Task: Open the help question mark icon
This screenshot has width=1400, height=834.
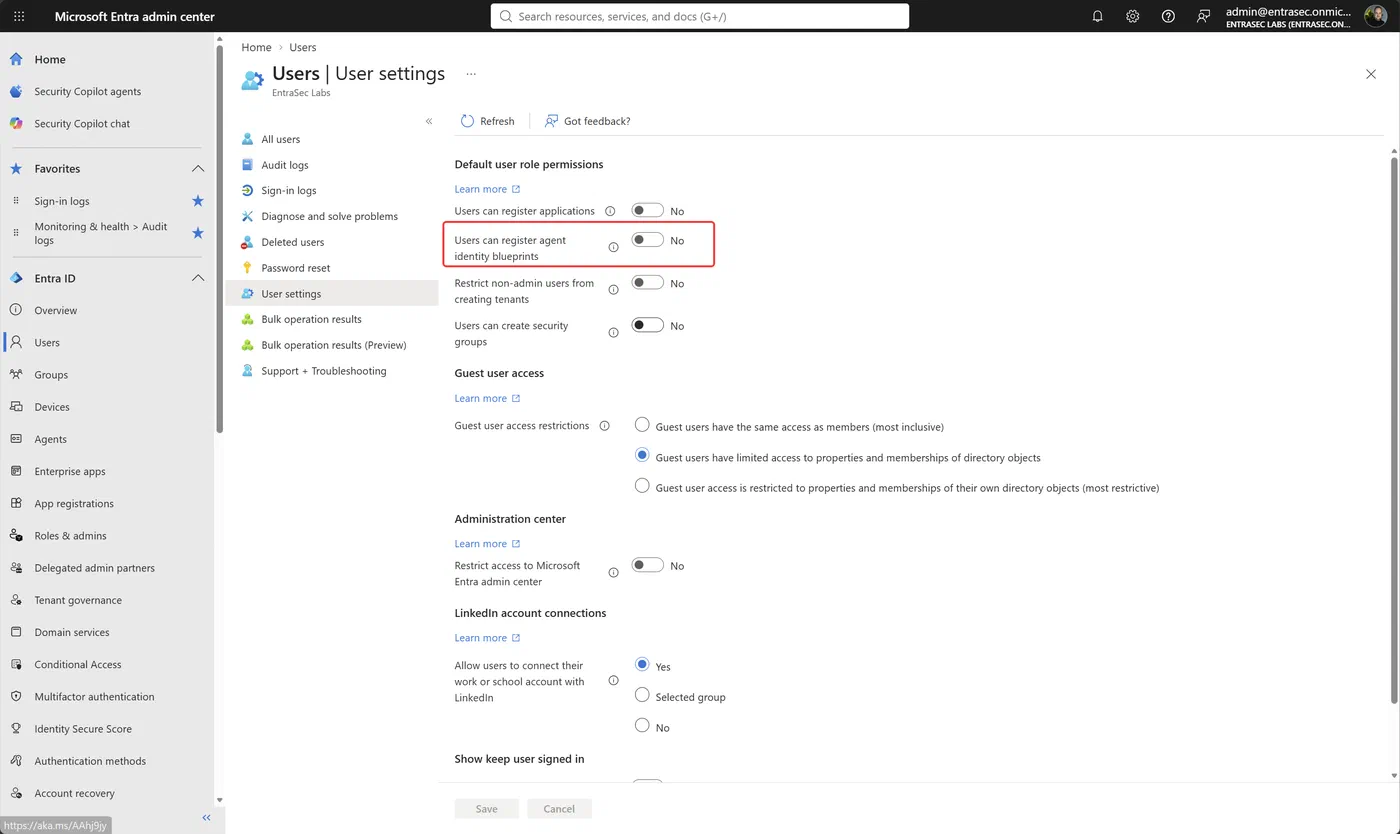Action: [x=1168, y=16]
